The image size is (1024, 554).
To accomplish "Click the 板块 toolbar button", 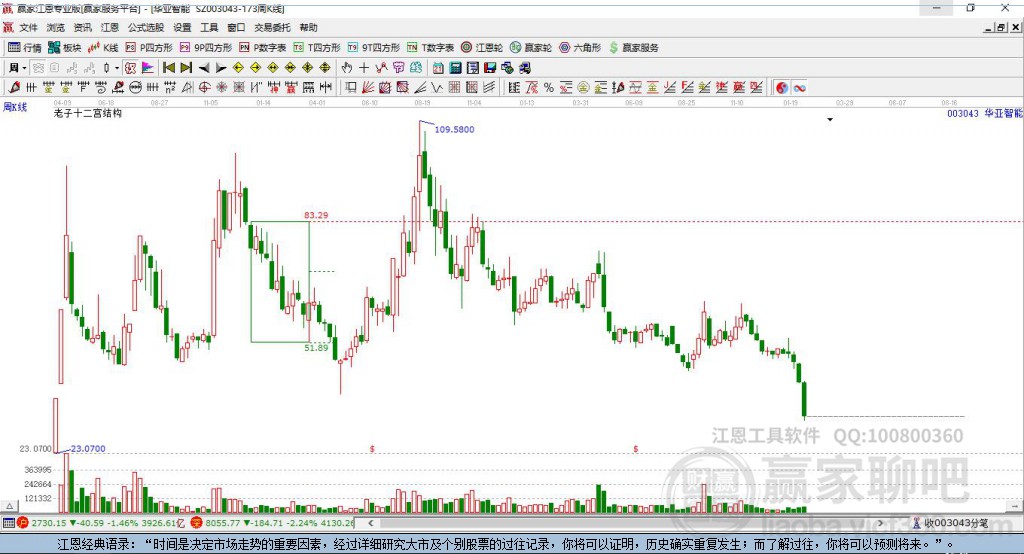I will 65,48.
